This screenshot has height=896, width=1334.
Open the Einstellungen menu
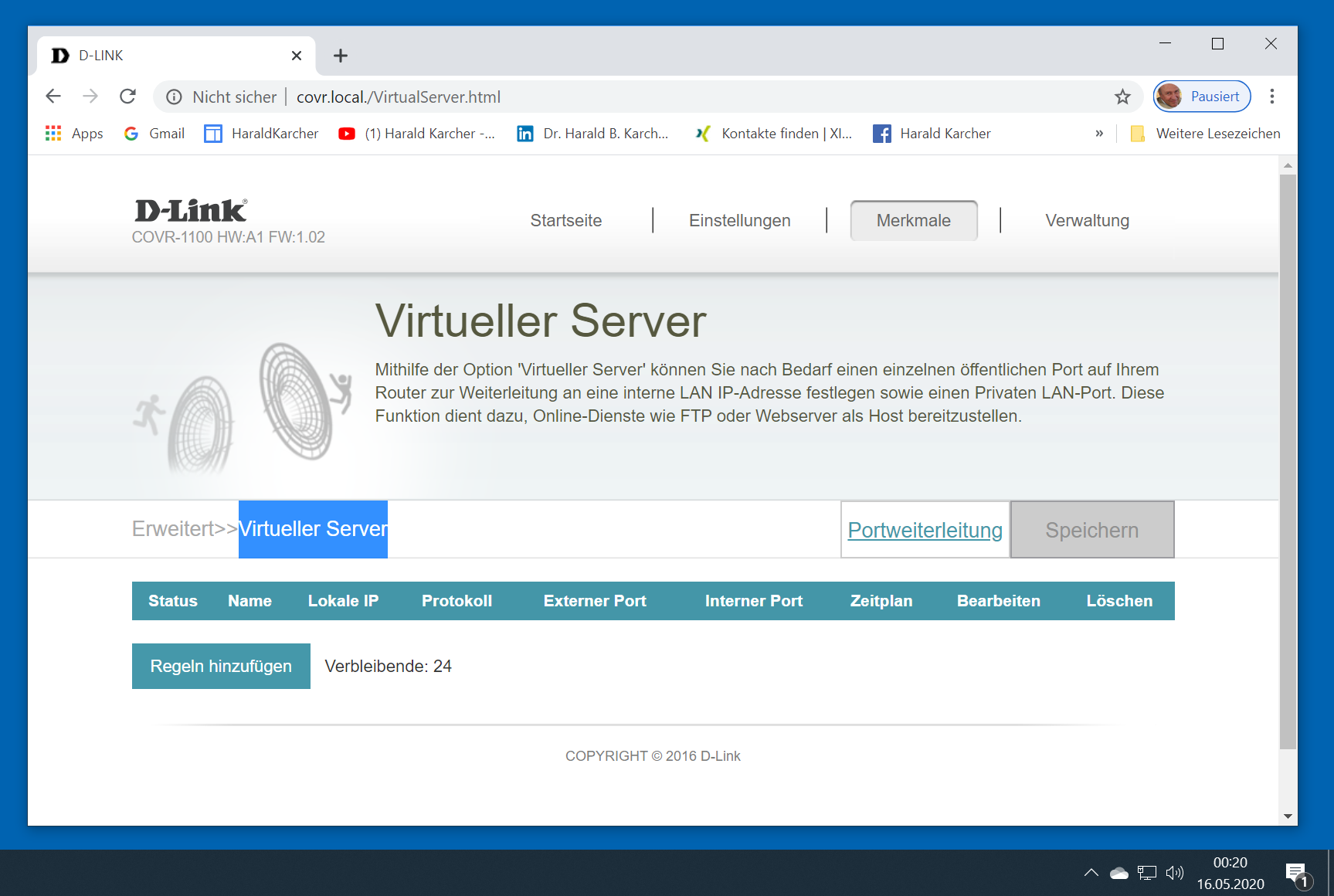coord(739,221)
